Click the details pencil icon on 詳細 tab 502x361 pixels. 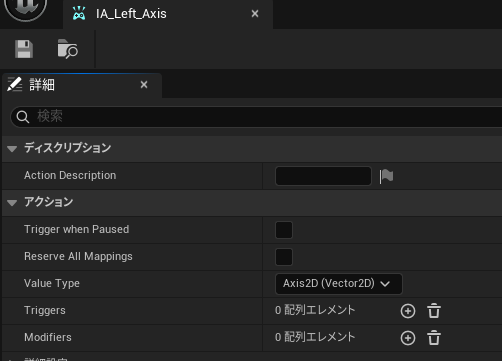point(14,84)
